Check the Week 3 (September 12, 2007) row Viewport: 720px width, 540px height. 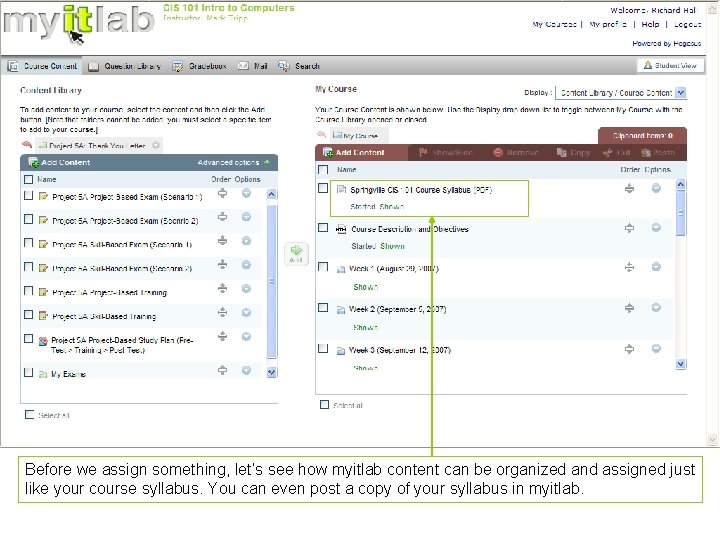point(323,349)
